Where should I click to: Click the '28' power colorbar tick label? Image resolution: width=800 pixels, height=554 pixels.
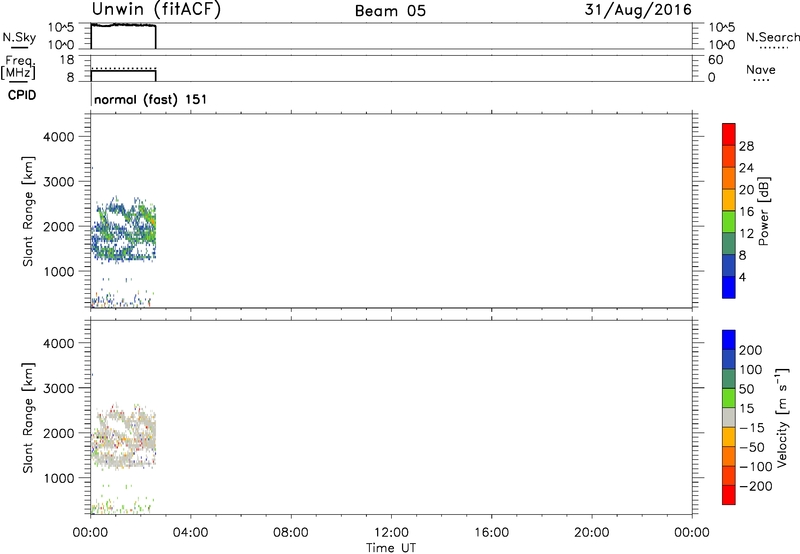tap(746, 146)
